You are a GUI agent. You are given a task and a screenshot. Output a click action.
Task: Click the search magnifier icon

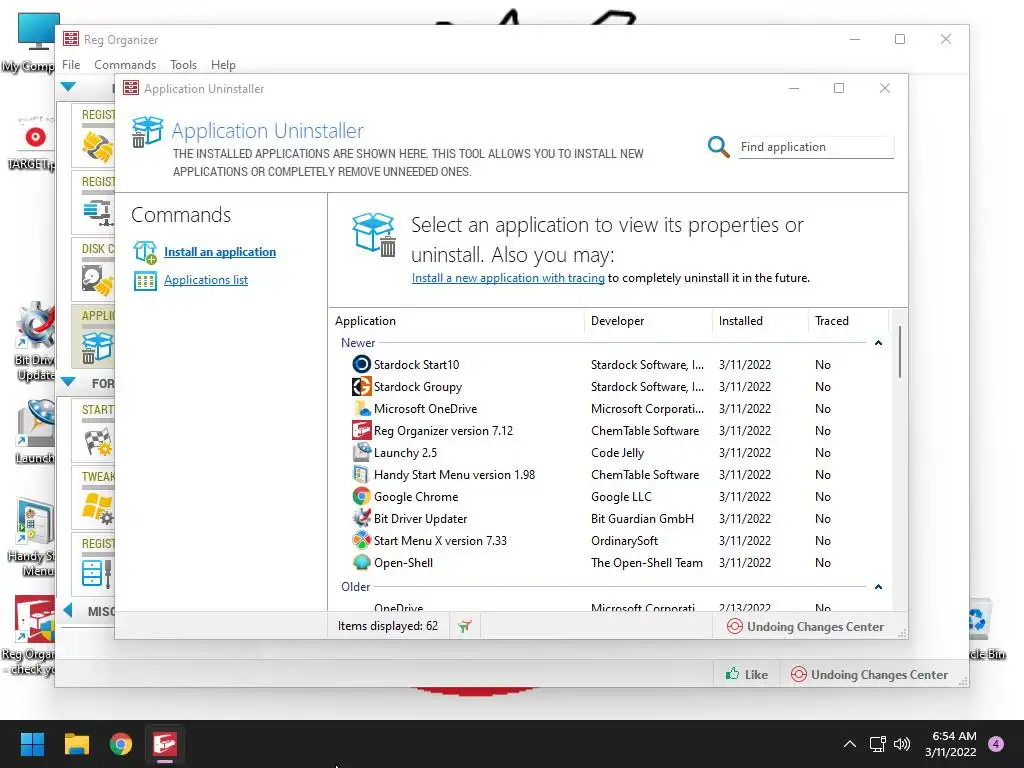click(x=718, y=147)
